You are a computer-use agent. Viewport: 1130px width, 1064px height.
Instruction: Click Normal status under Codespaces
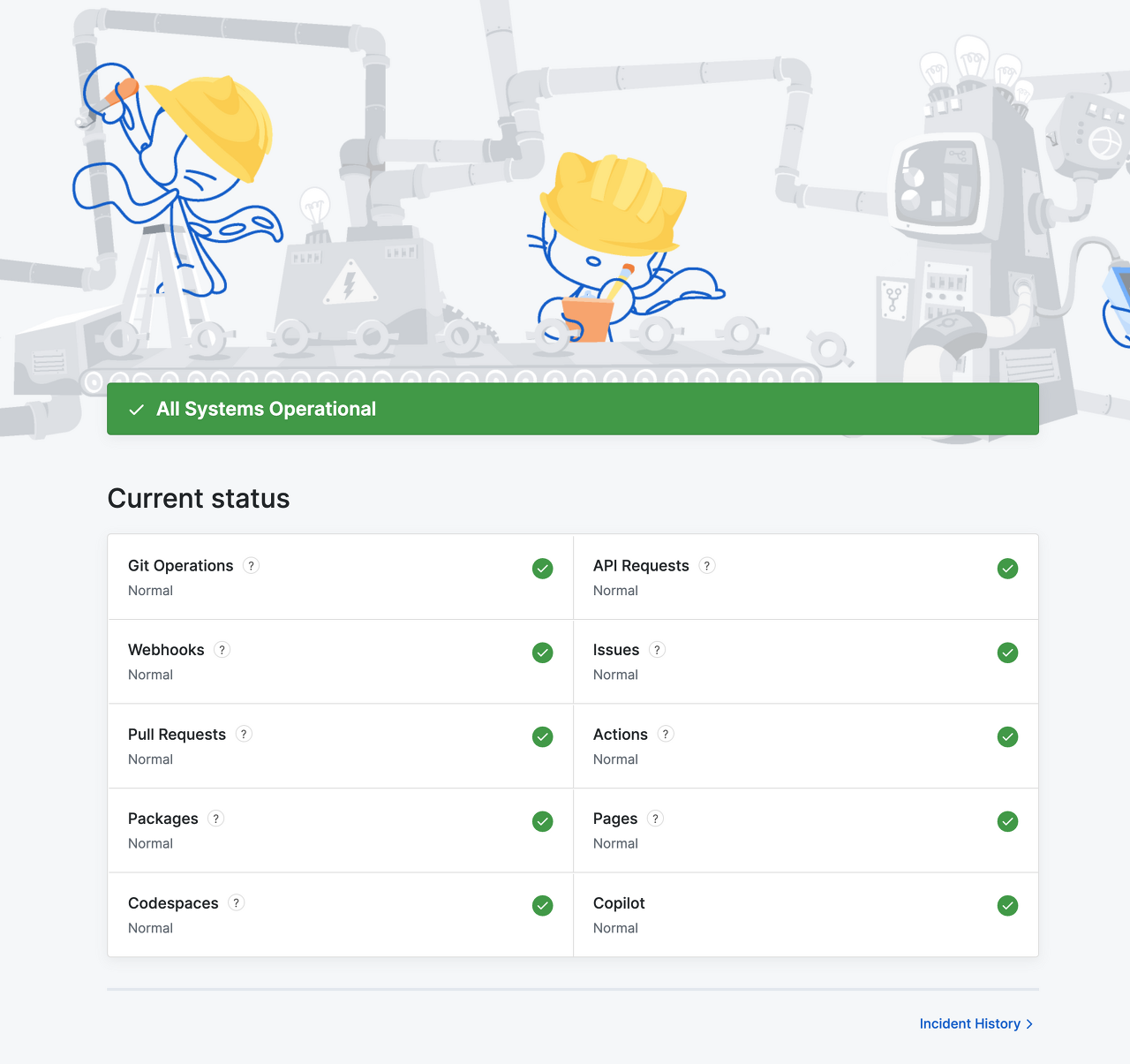[x=150, y=928]
